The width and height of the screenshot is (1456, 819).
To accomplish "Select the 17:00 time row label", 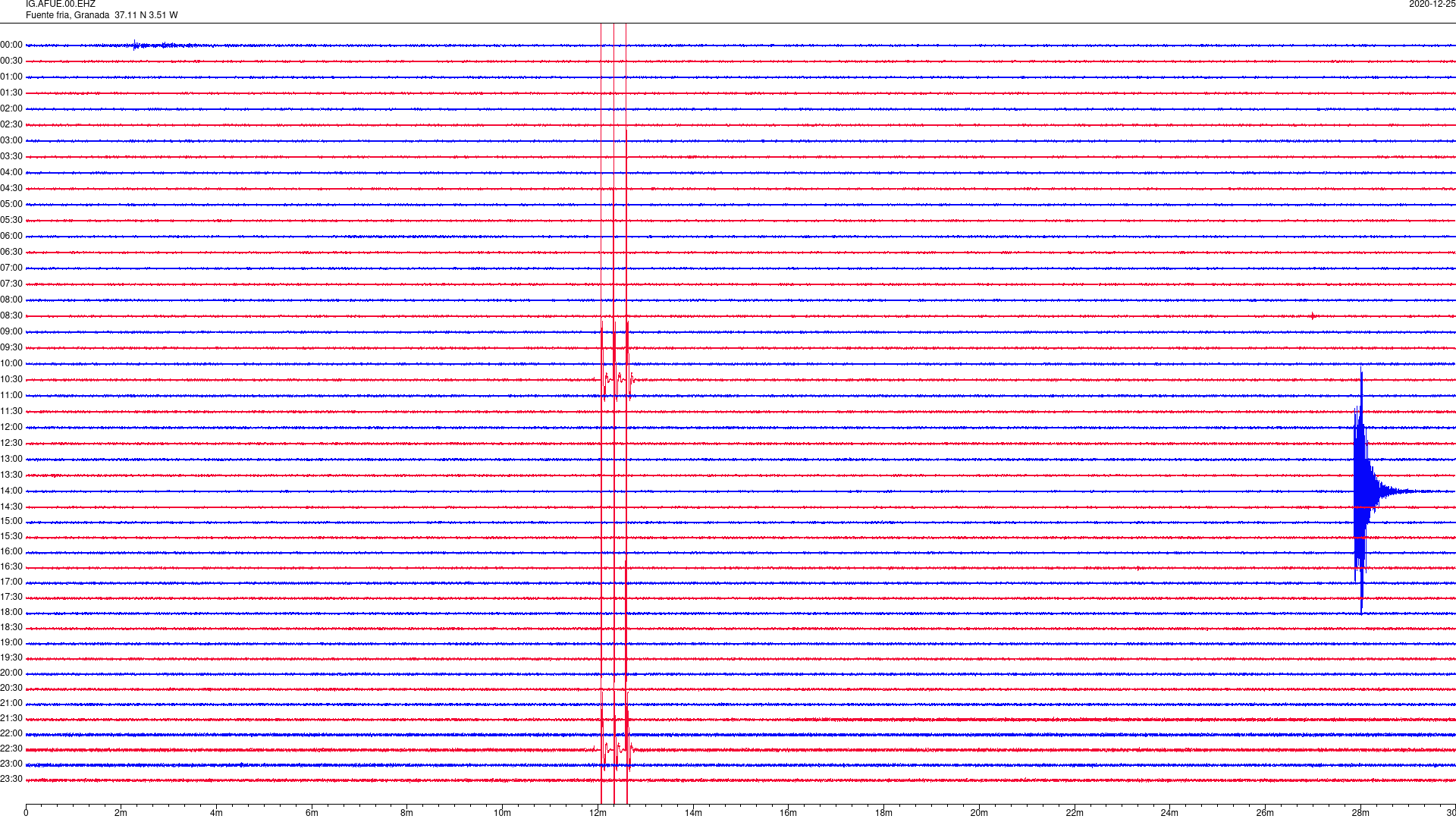I will point(11,582).
